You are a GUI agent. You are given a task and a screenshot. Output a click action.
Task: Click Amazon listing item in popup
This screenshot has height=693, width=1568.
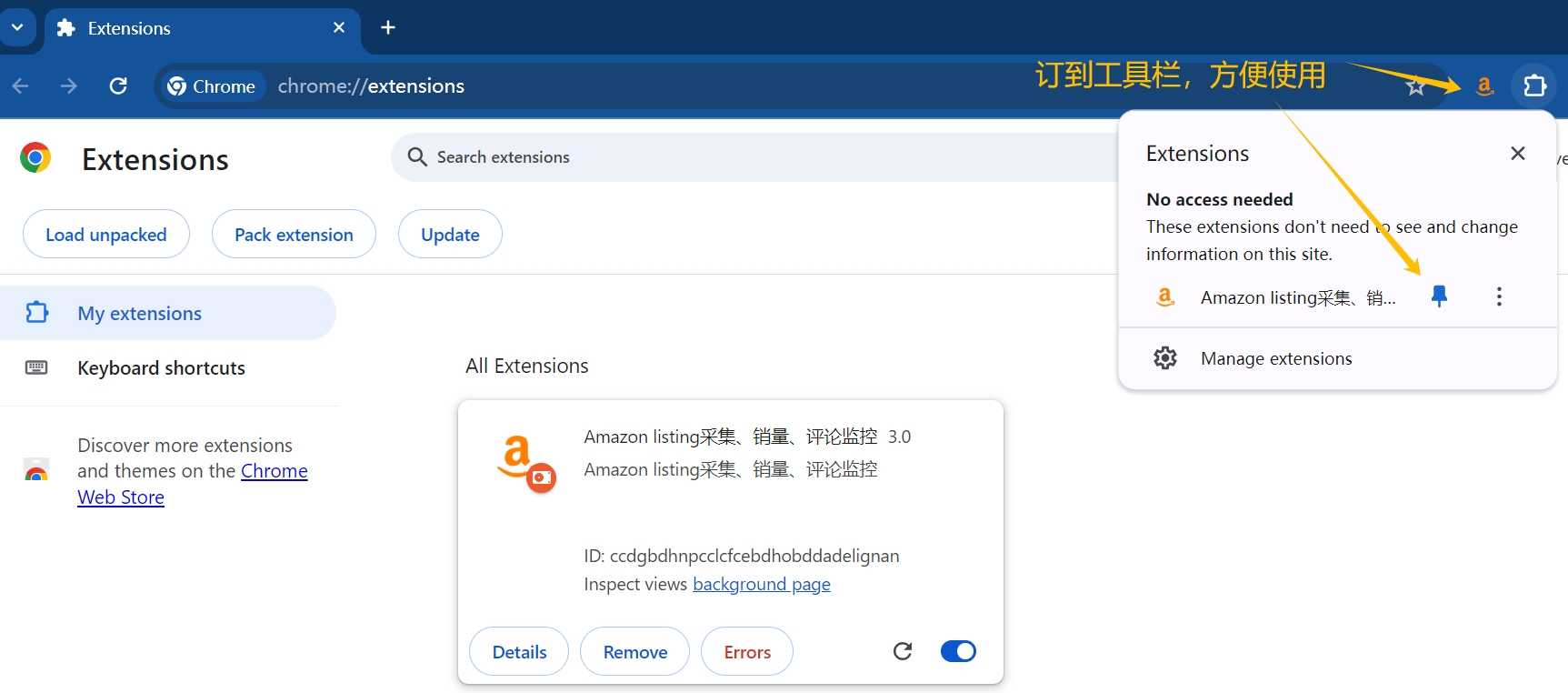(x=1298, y=297)
